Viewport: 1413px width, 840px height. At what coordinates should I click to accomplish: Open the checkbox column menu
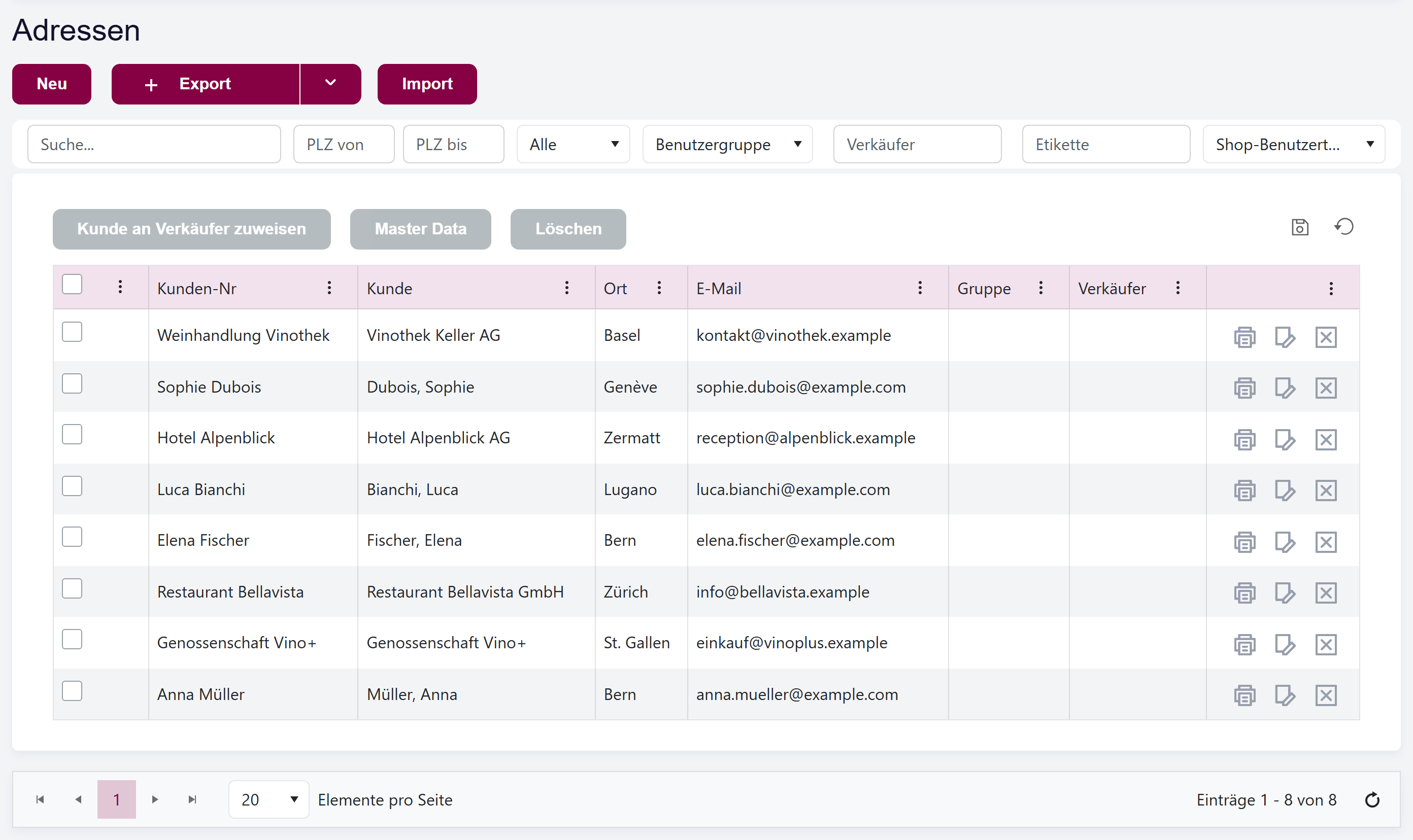[120, 287]
